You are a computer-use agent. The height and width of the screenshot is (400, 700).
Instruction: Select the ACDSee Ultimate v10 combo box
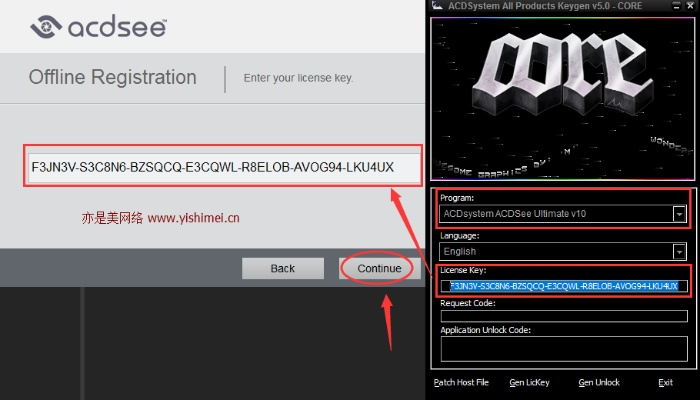[556, 213]
